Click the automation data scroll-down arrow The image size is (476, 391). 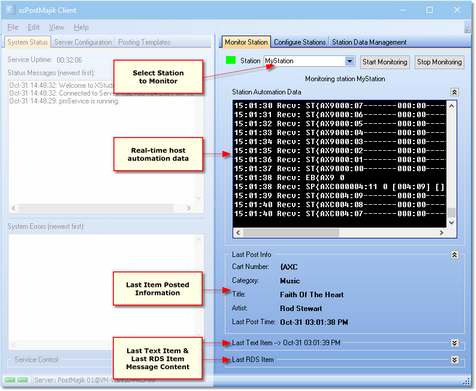(x=451, y=222)
